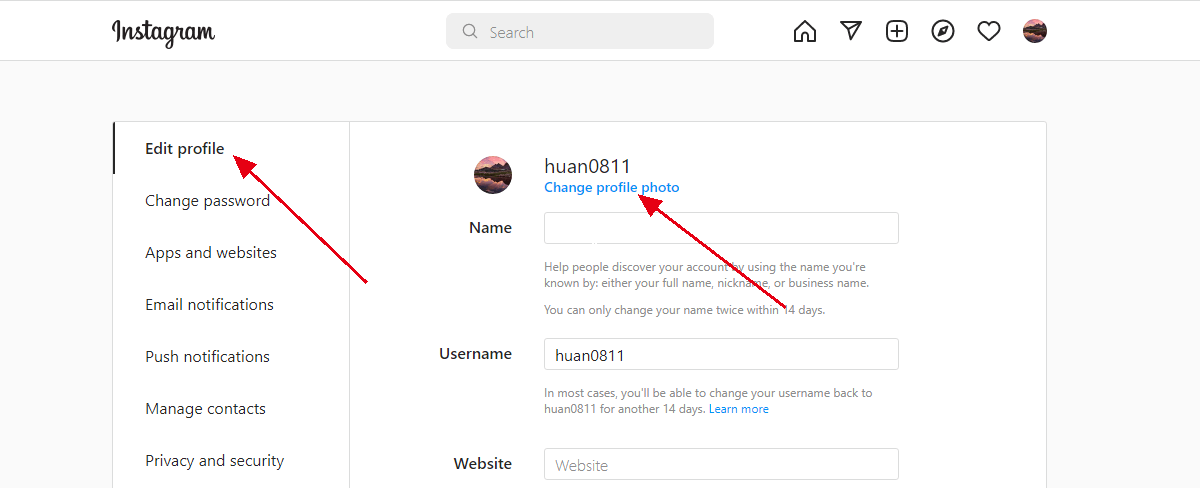Click the search magnifier icon
1200x488 pixels.
pyautogui.click(x=470, y=32)
